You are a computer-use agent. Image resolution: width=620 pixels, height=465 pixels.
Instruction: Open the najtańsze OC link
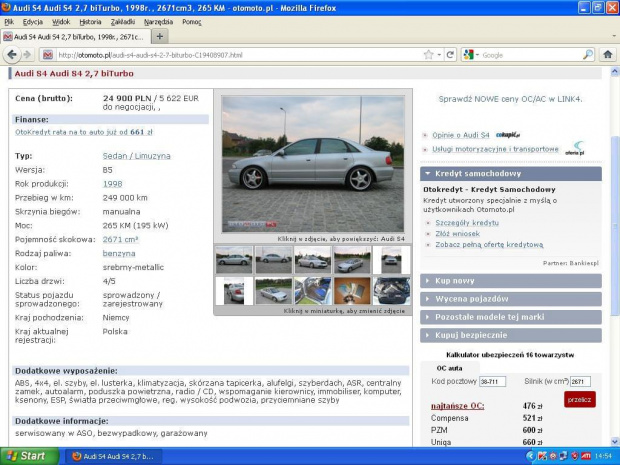457,406
